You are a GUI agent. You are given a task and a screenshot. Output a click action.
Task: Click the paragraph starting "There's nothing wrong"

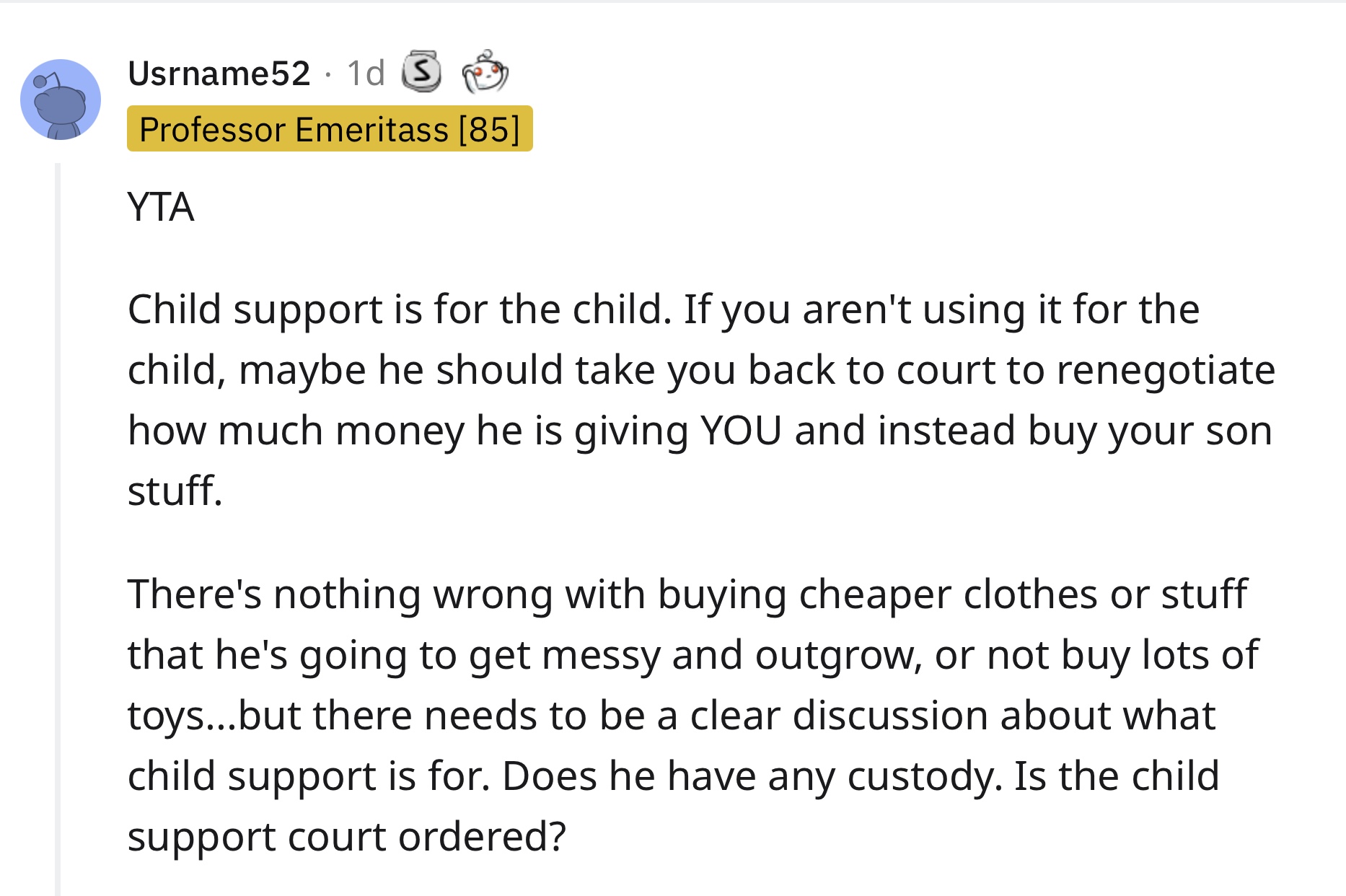pos(692,715)
